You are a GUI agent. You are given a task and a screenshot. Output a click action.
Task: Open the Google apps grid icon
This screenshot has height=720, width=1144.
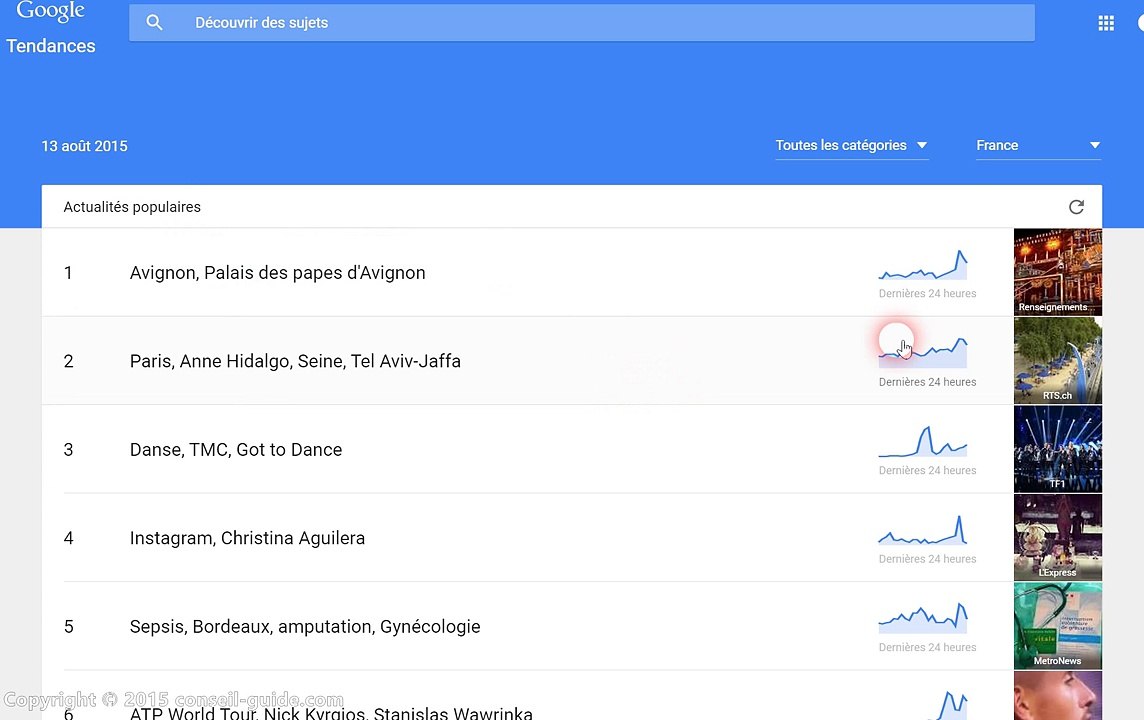pyautogui.click(x=1106, y=23)
